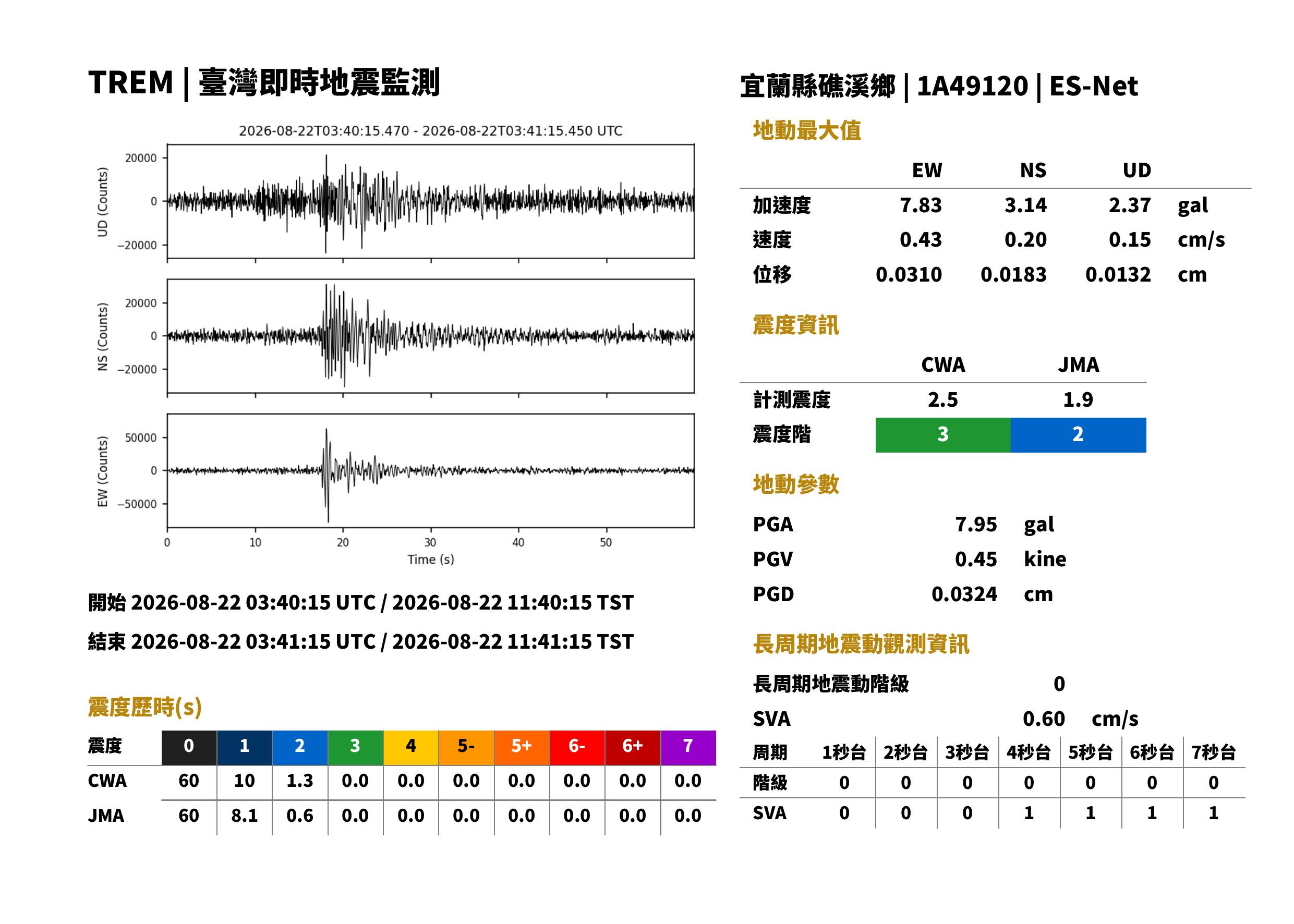This screenshot has width=1294, height=924.
Task: Click the UD waveform plot
Action: coord(430,201)
